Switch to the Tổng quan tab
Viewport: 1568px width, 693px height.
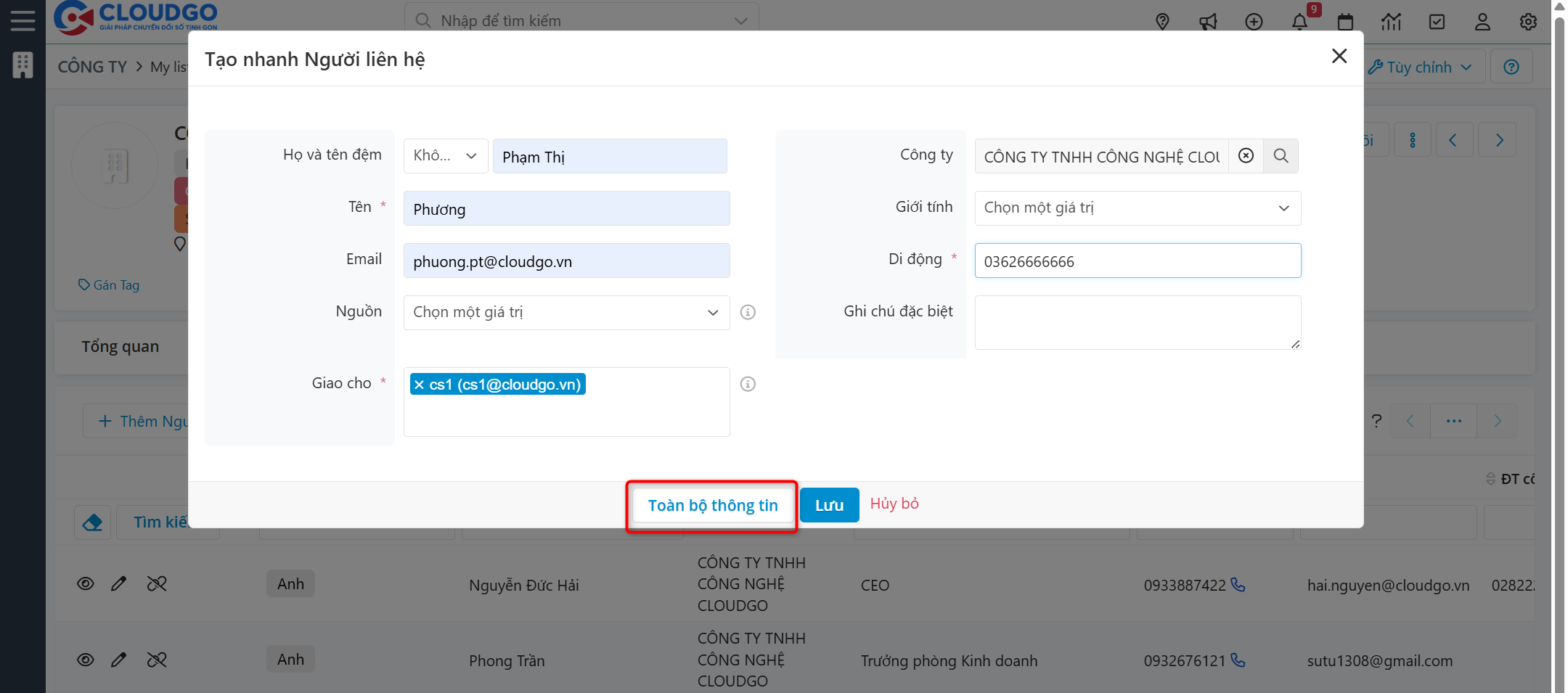(x=121, y=347)
